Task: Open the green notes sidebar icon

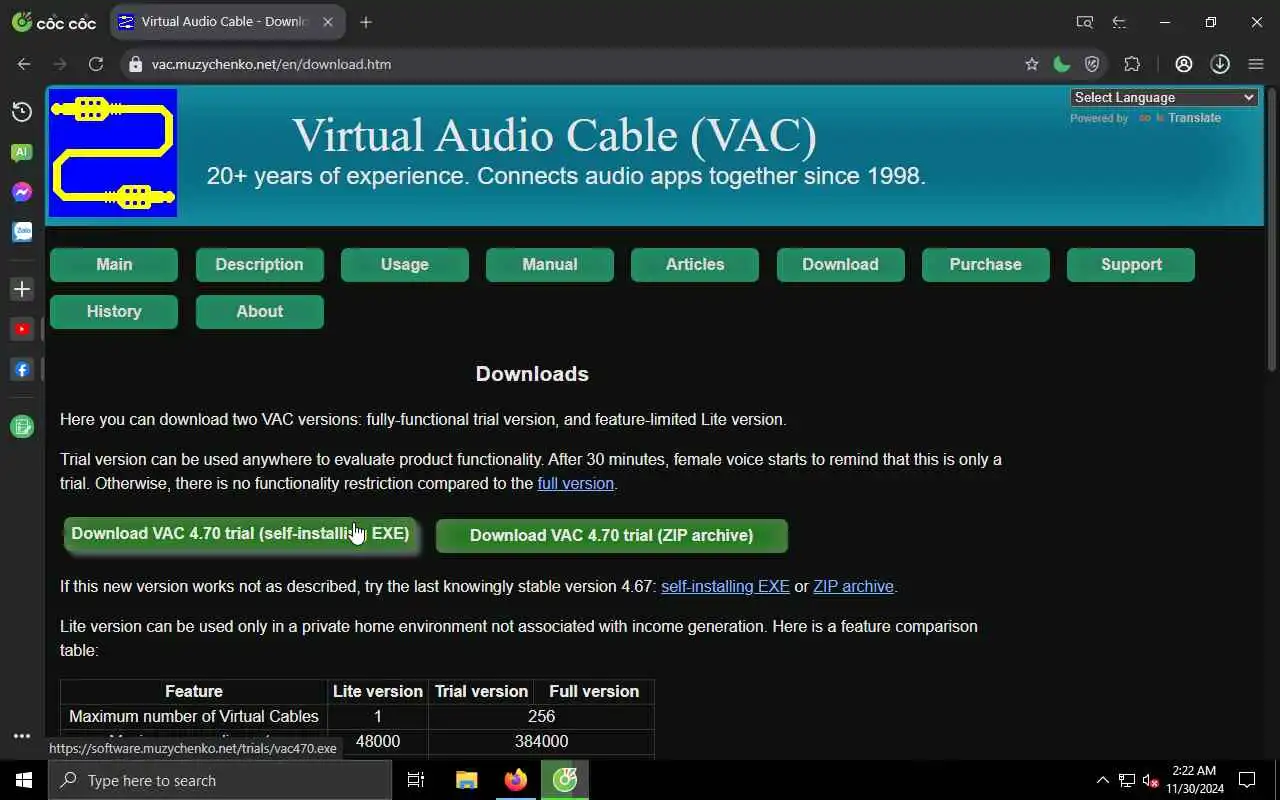Action: pyautogui.click(x=22, y=426)
